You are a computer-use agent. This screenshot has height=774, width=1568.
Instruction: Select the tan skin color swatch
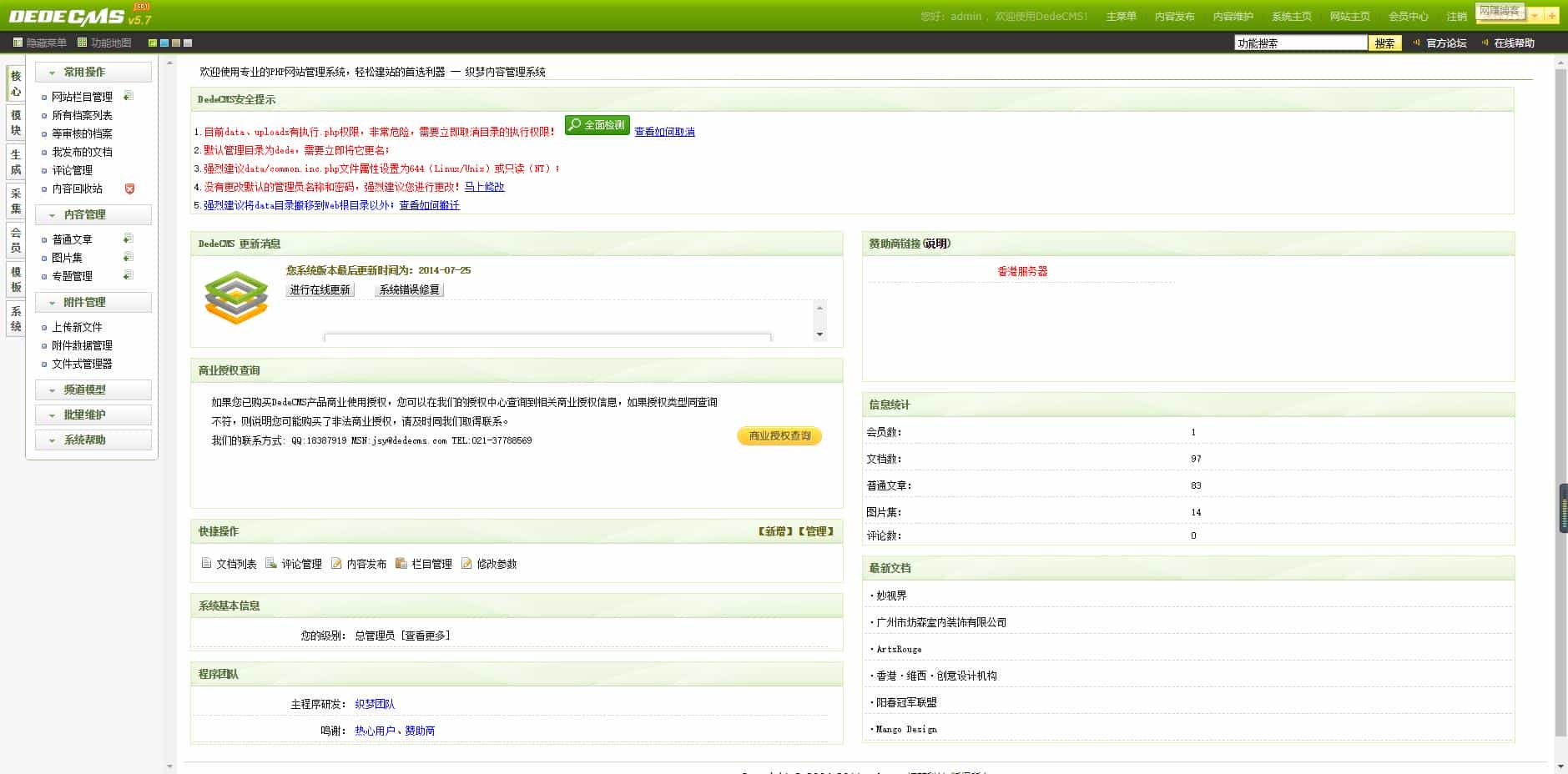(x=176, y=43)
